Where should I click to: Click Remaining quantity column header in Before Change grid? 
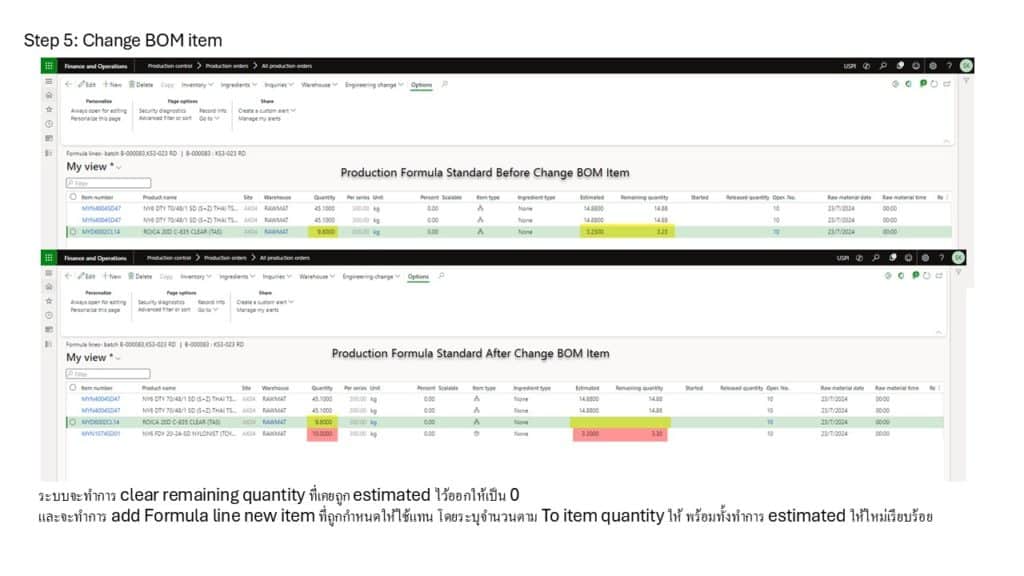tap(644, 197)
